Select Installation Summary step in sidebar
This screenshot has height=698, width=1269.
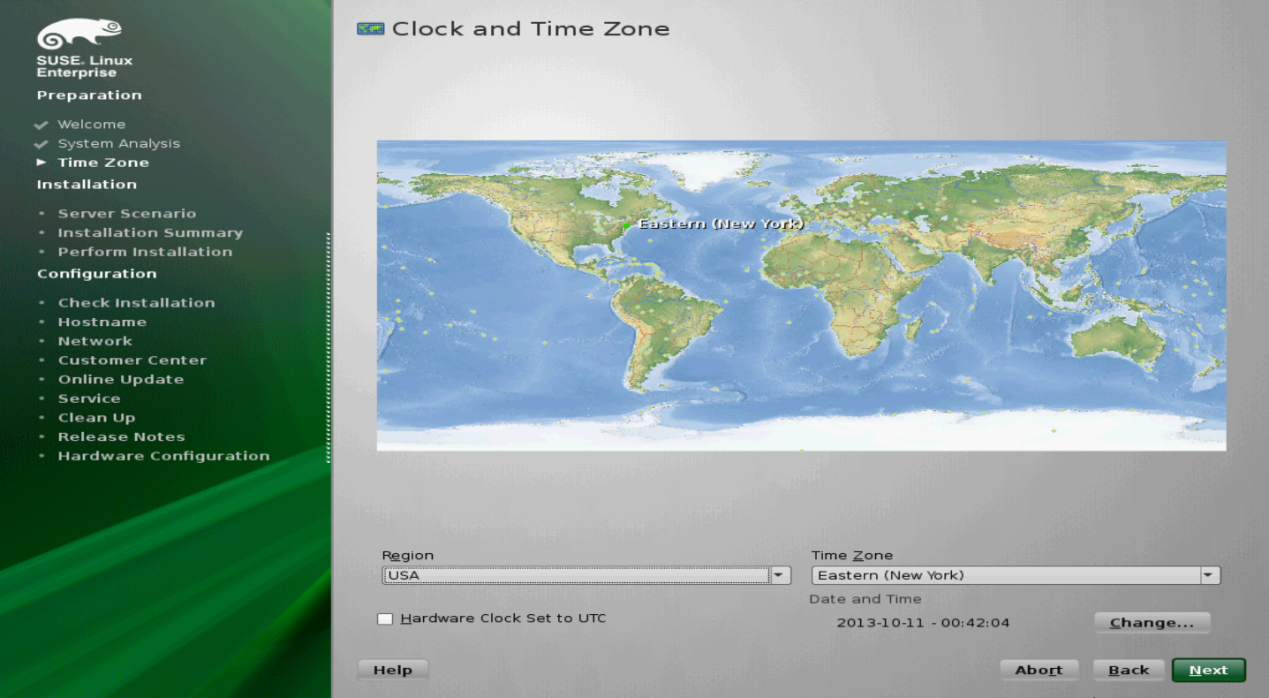tap(150, 232)
